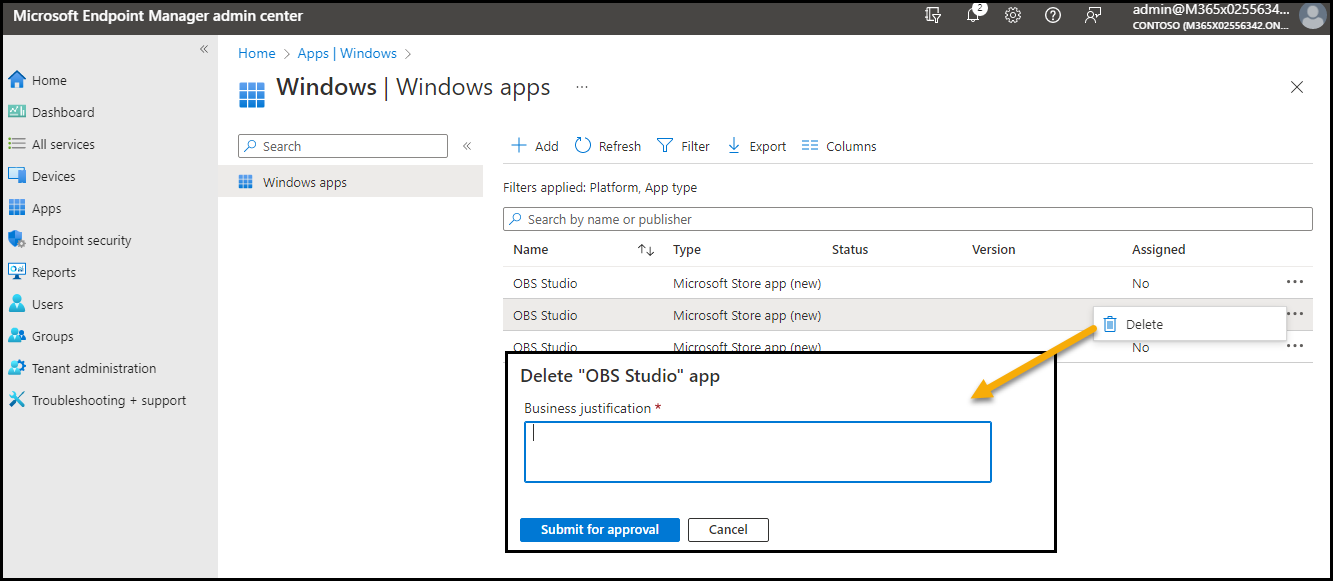The image size is (1333, 581).
Task: Open Troubleshooting + support in sidebar
Action: coord(108,400)
